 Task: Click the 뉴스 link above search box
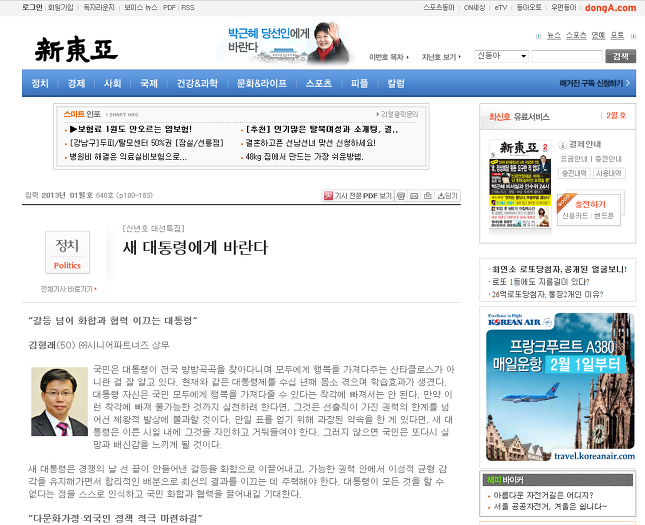(554, 36)
